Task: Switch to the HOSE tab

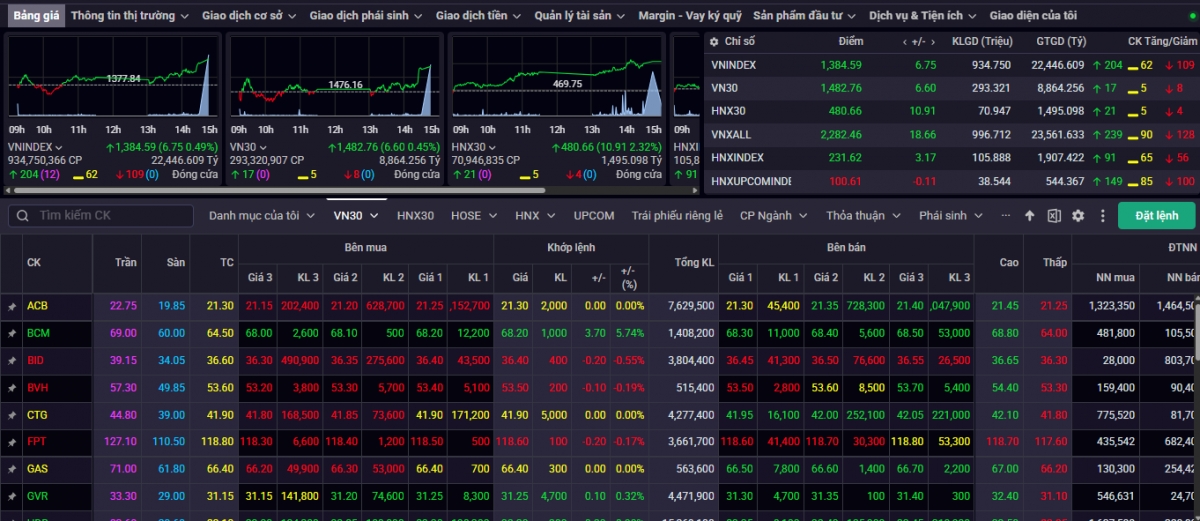Action: pos(474,215)
